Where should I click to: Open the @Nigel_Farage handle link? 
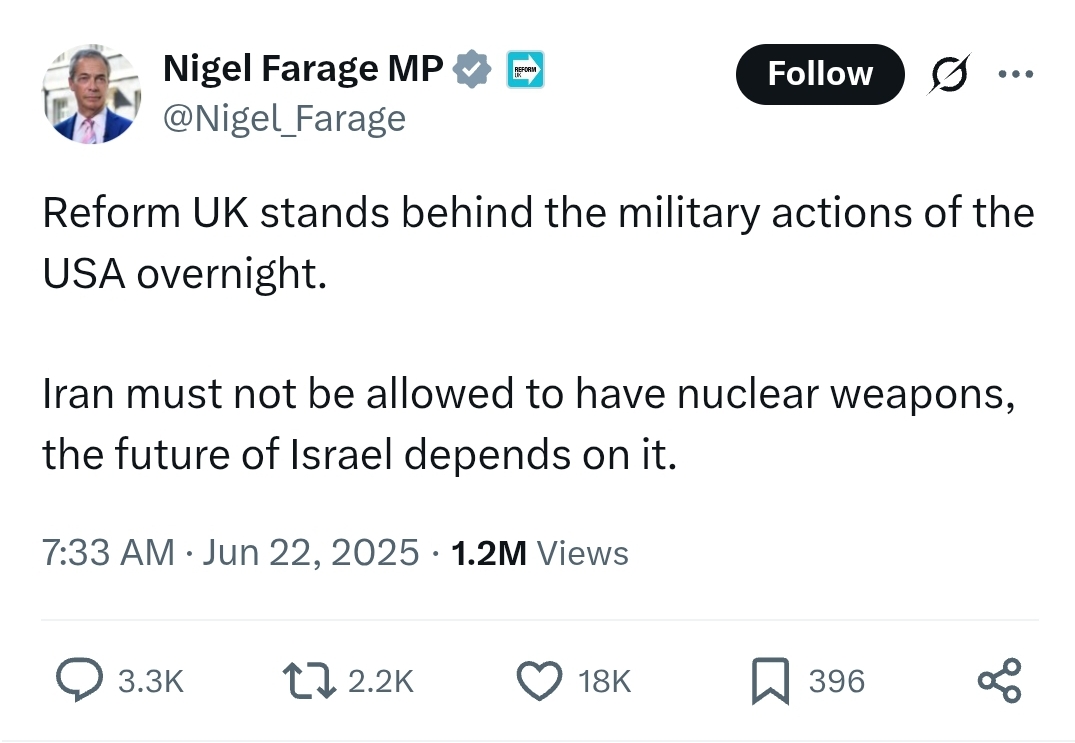(x=285, y=119)
